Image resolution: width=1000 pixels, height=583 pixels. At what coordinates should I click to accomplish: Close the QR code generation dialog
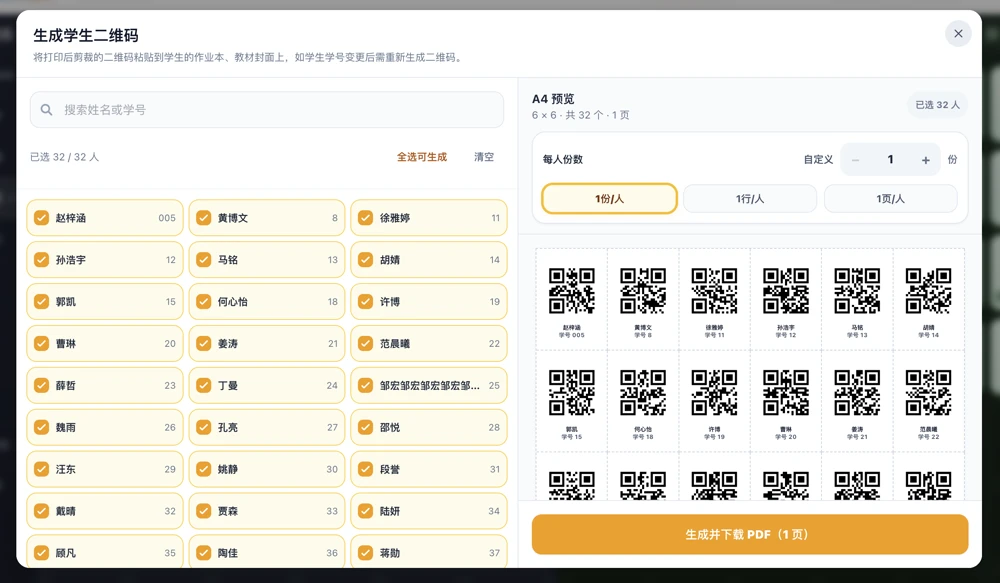coord(958,34)
